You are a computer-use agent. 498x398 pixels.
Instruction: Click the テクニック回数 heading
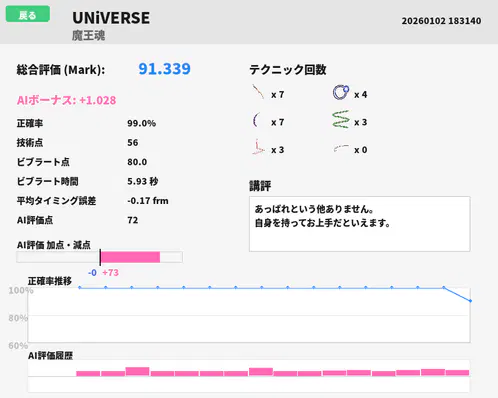(x=288, y=70)
